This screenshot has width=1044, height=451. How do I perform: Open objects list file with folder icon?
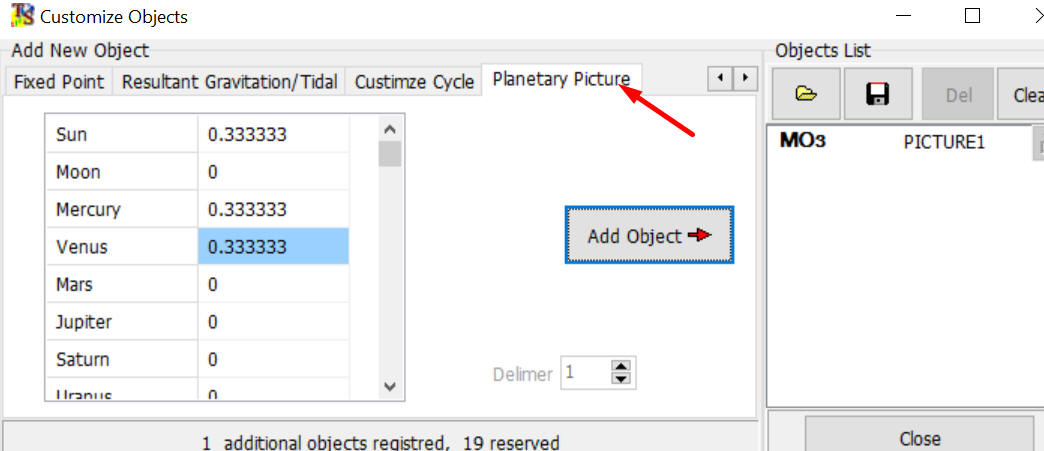pos(806,94)
